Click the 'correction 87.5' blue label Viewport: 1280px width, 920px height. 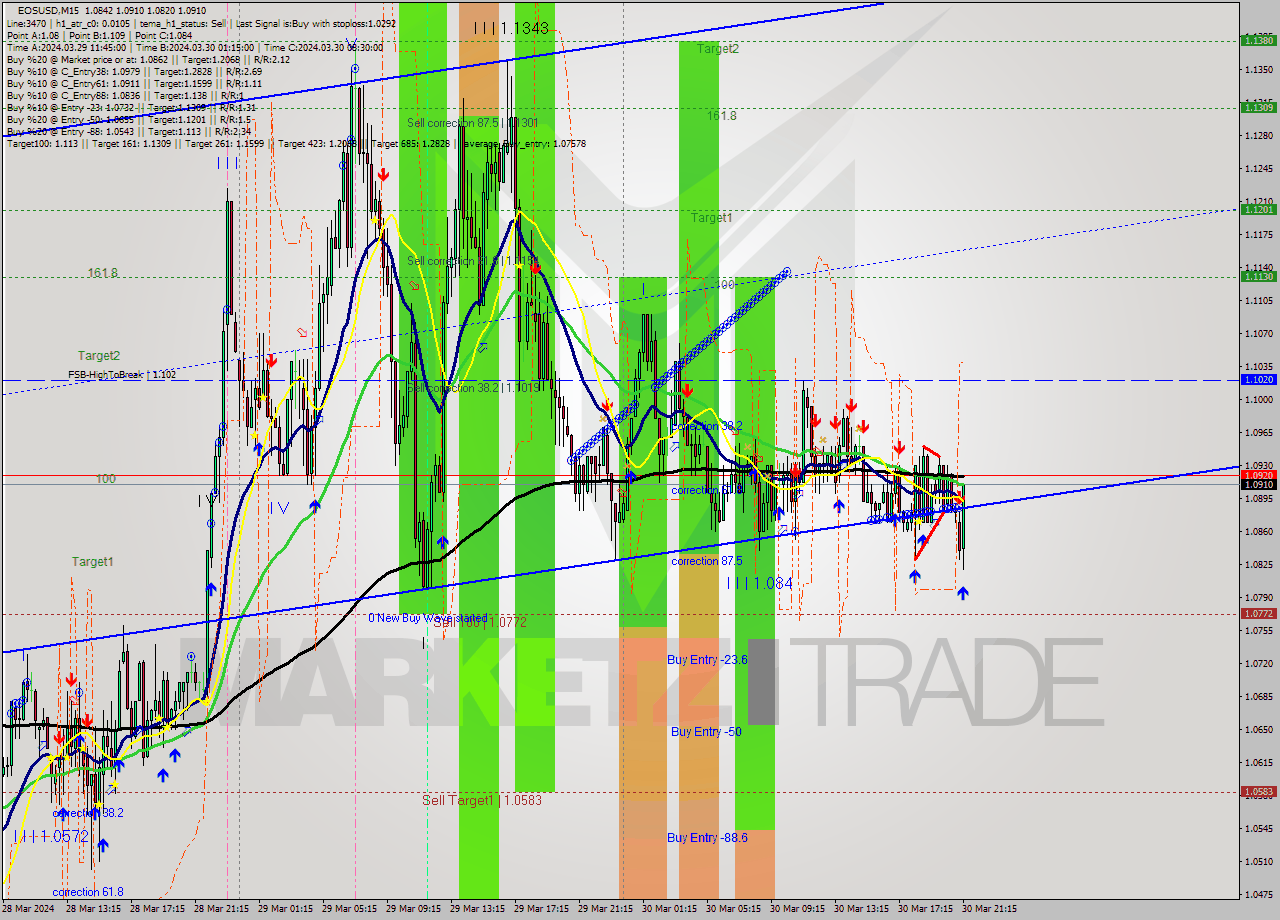pyautogui.click(x=706, y=561)
